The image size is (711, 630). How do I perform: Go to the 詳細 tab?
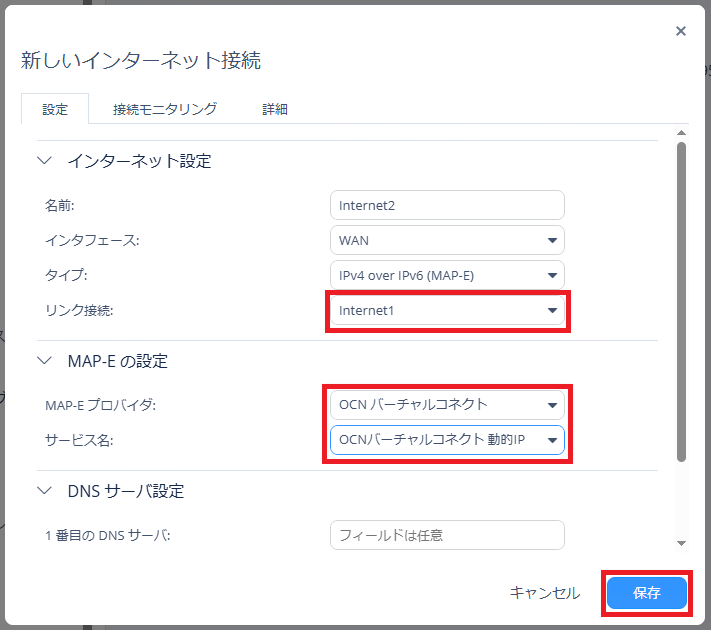coord(275,109)
